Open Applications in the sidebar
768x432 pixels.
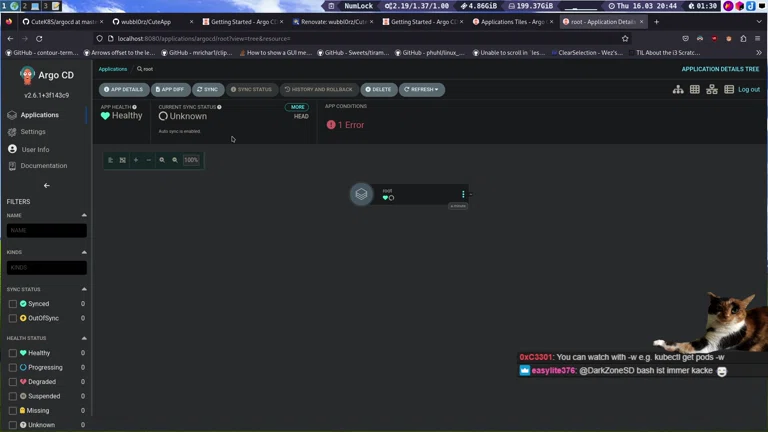40,115
